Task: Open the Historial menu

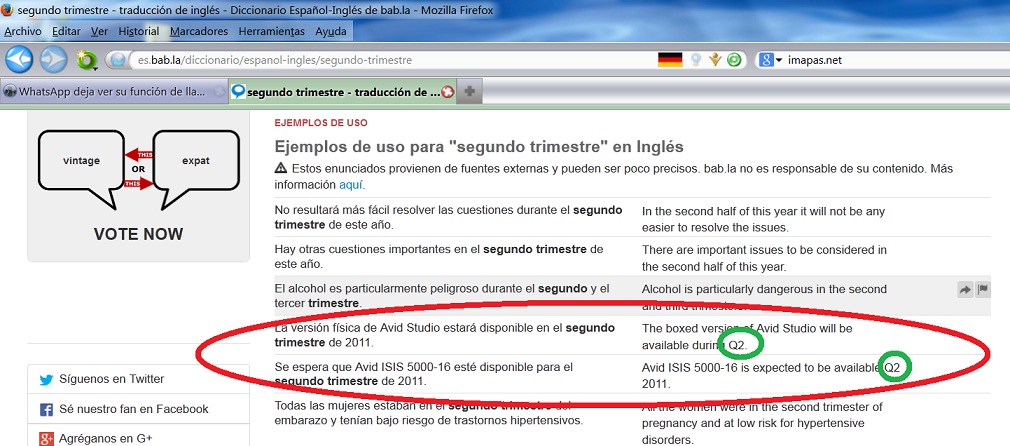Action: click(x=138, y=31)
